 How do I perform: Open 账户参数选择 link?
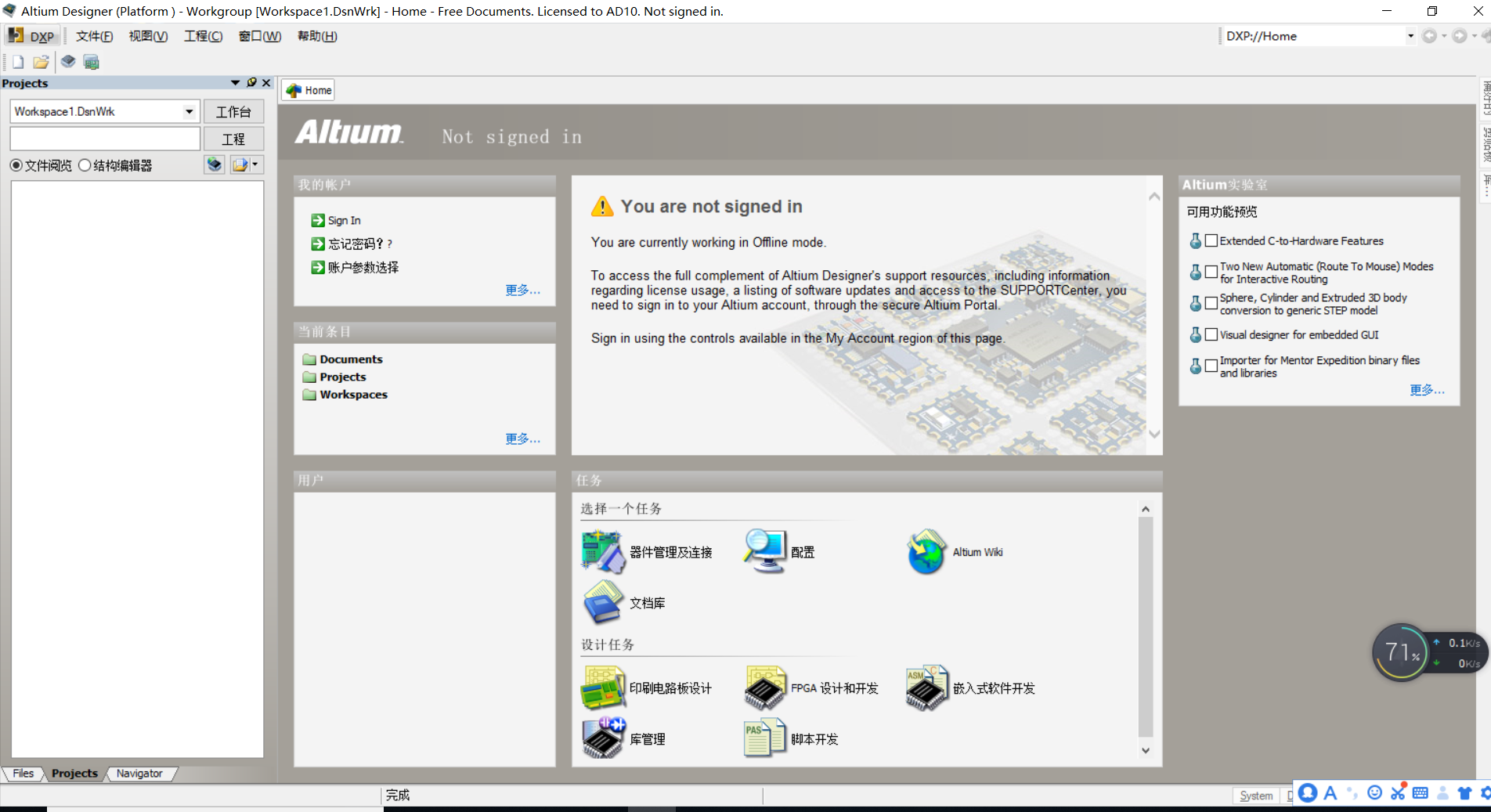click(x=363, y=268)
